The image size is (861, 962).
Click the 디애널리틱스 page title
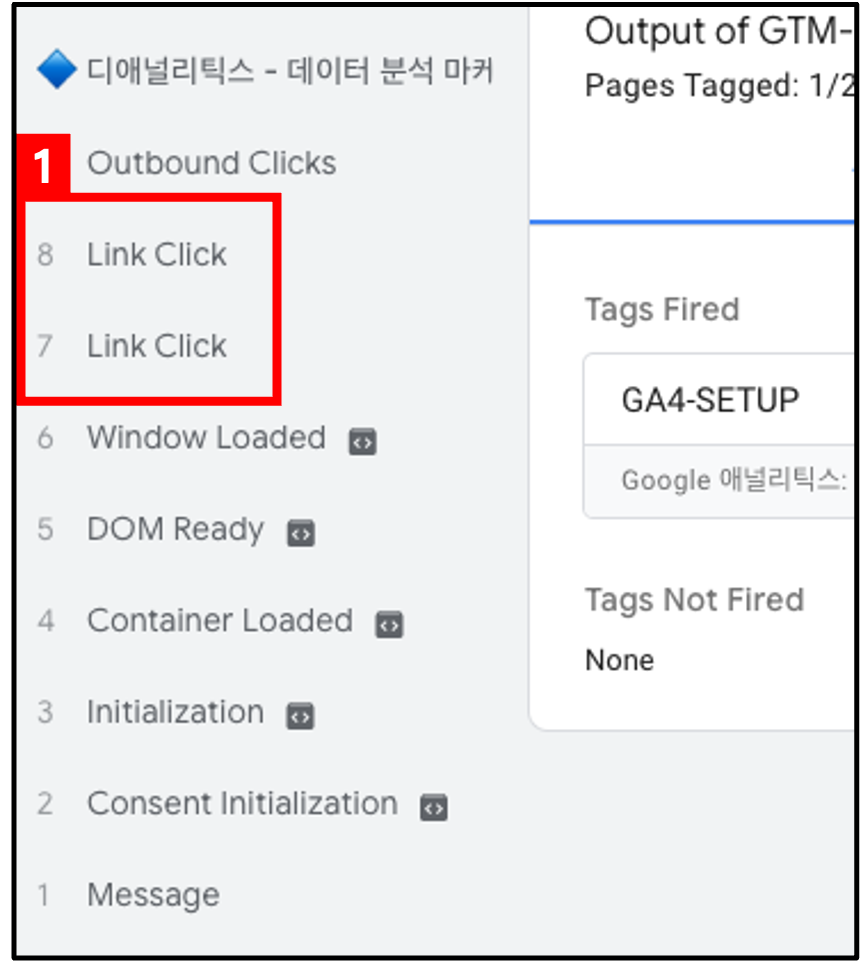click(290, 70)
